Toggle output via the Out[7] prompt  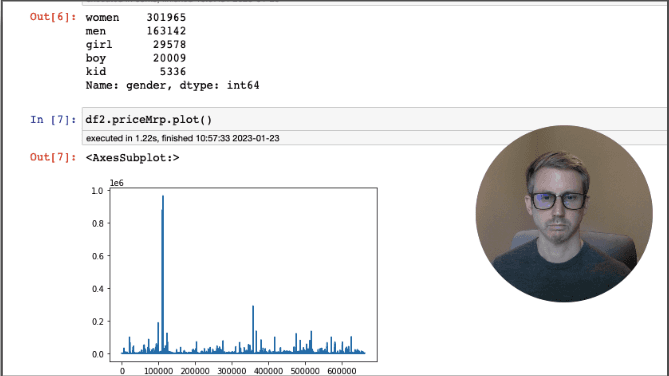coord(53,157)
